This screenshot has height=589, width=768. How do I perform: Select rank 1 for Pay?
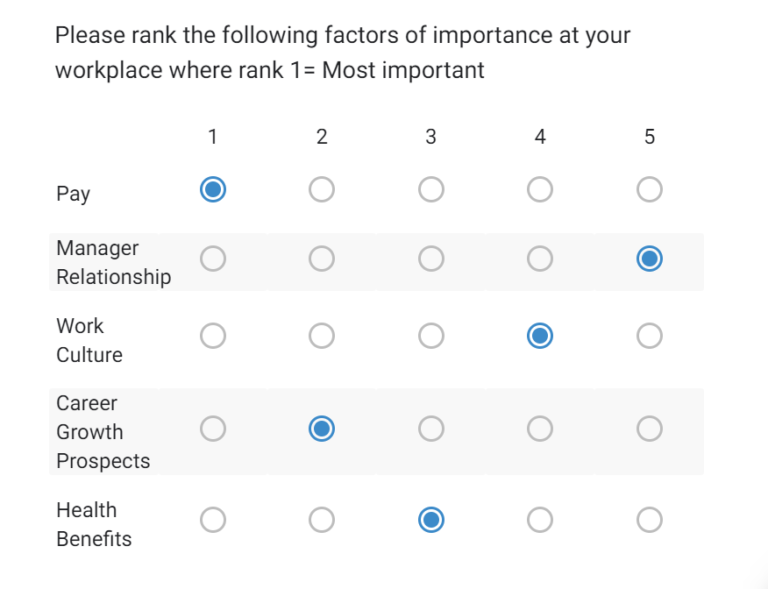[212, 189]
